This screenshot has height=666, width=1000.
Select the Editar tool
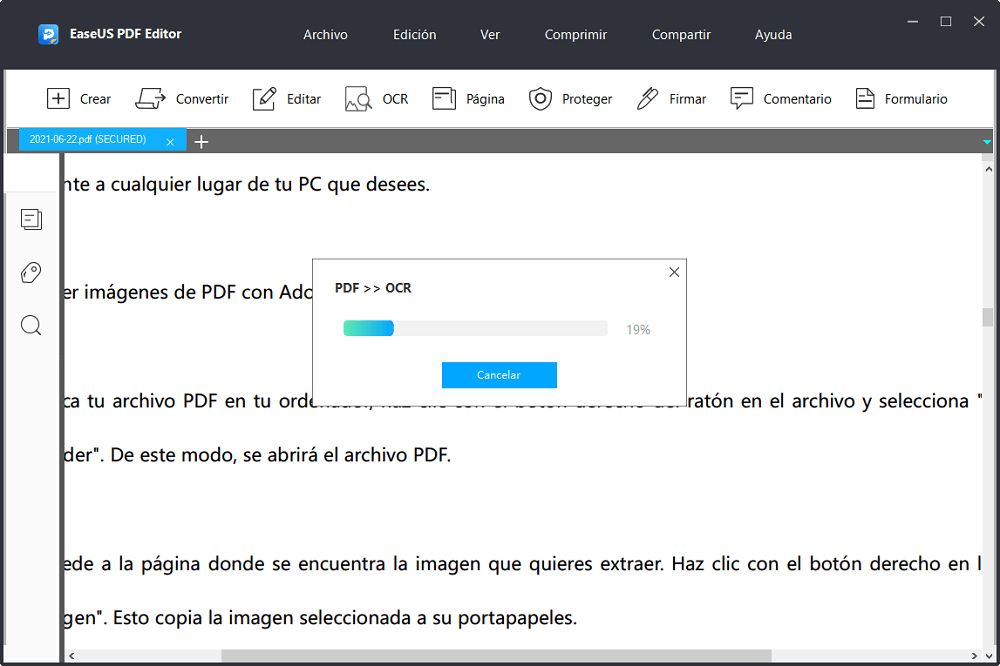(287, 98)
